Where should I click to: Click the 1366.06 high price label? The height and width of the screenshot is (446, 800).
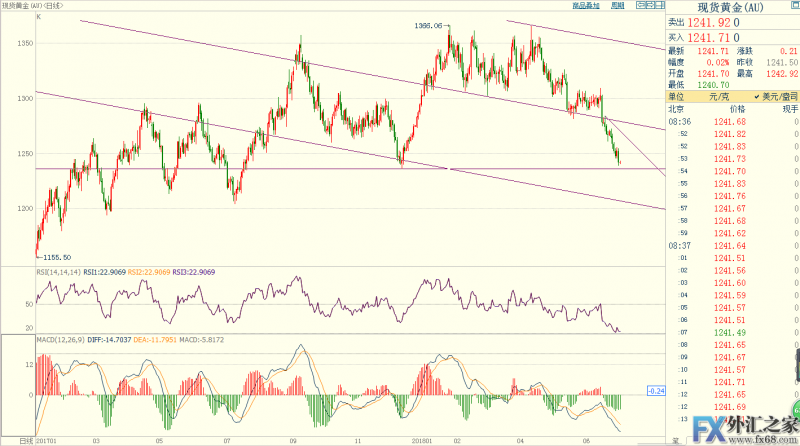coord(428,25)
